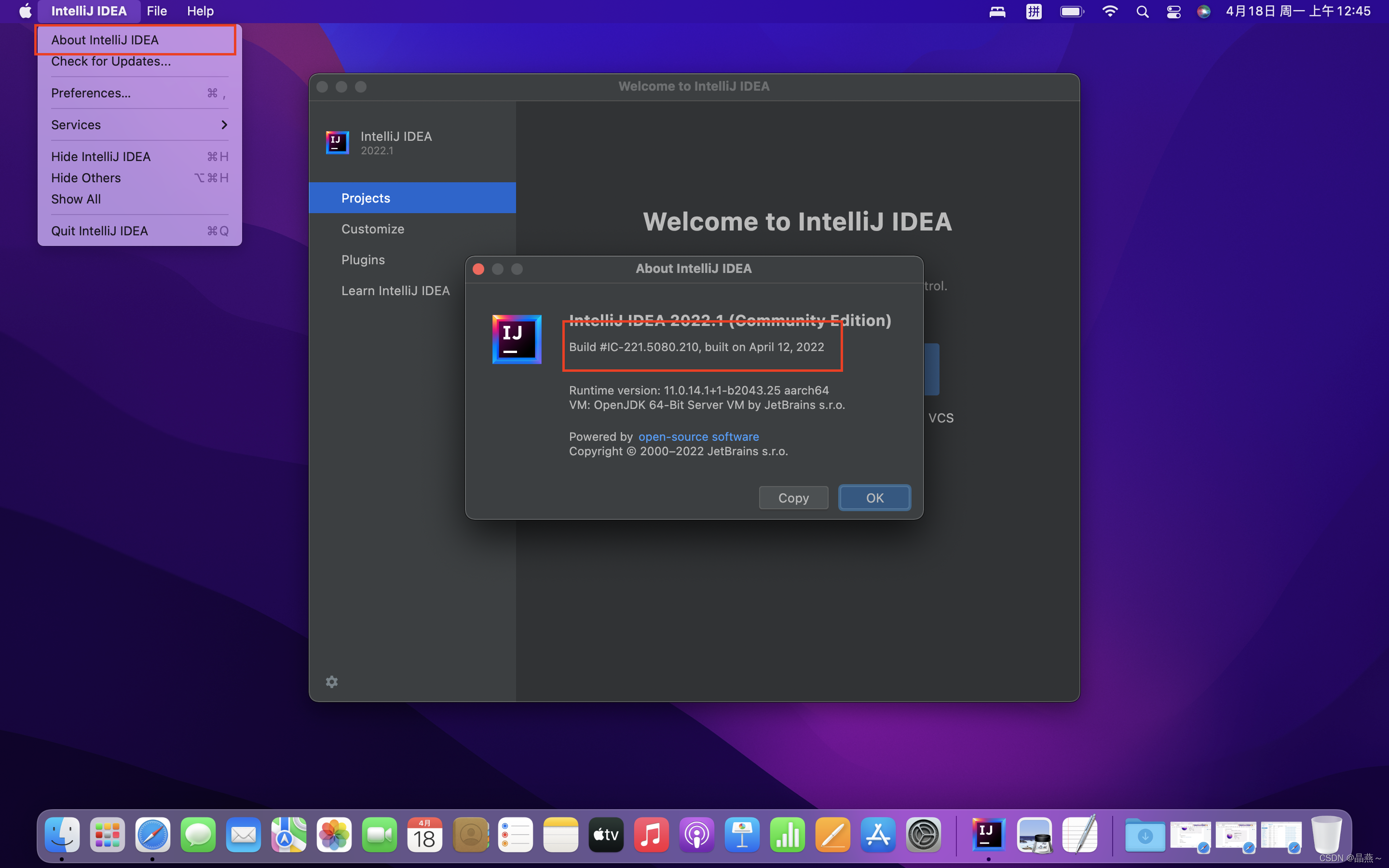Open Control Center in menu bar

1173,12
